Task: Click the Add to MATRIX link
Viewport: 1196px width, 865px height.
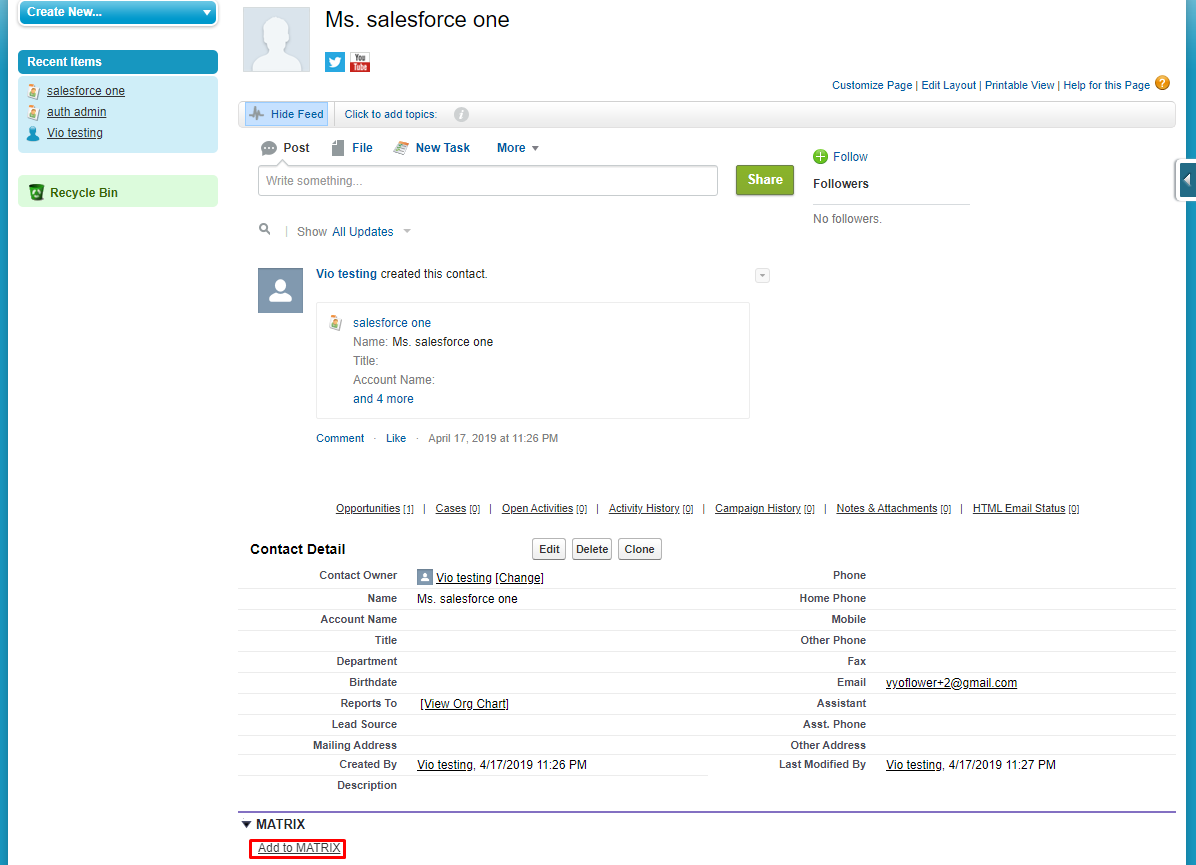Action: point(299,848)
